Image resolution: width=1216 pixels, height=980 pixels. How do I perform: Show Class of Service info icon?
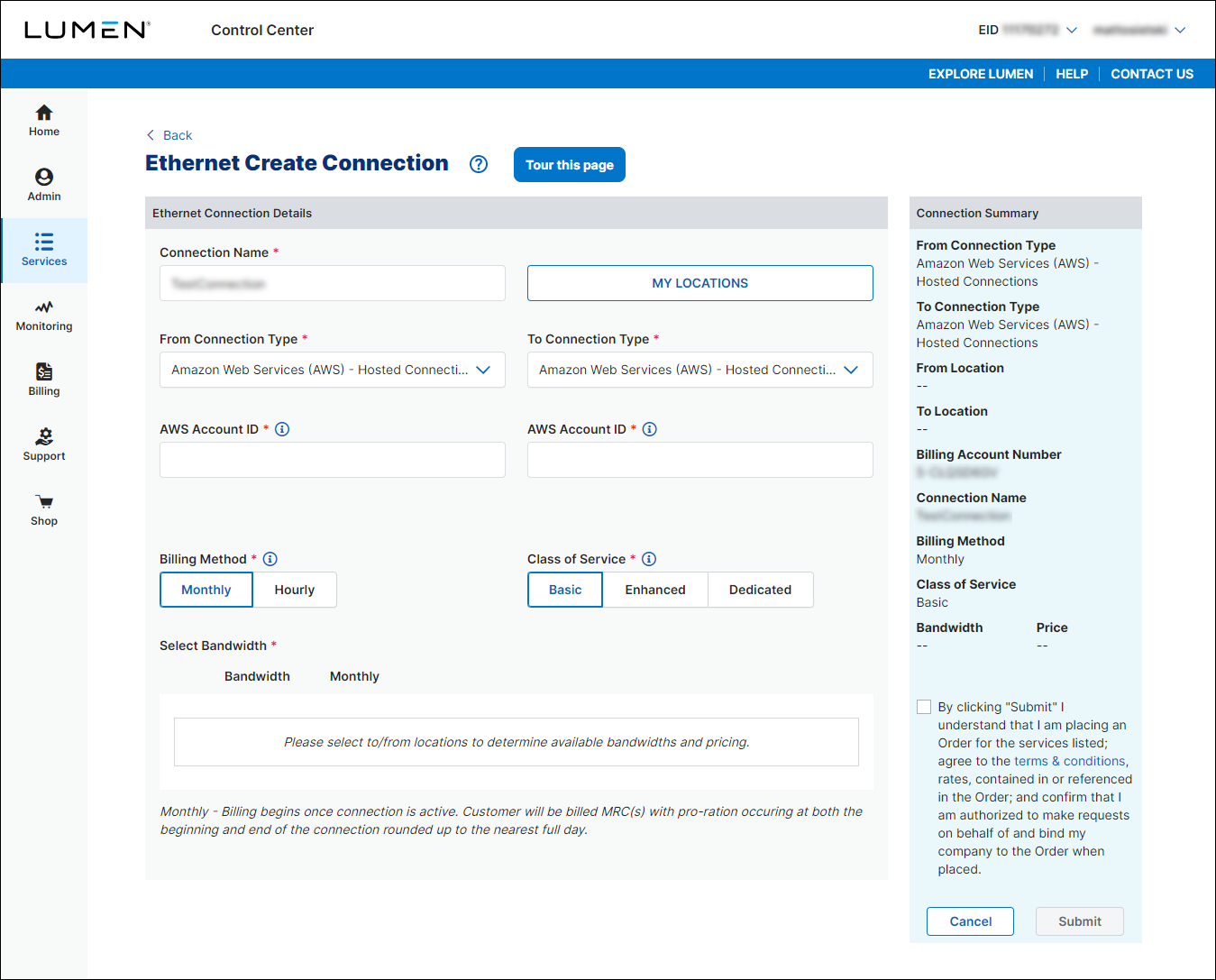click(649, 559)
